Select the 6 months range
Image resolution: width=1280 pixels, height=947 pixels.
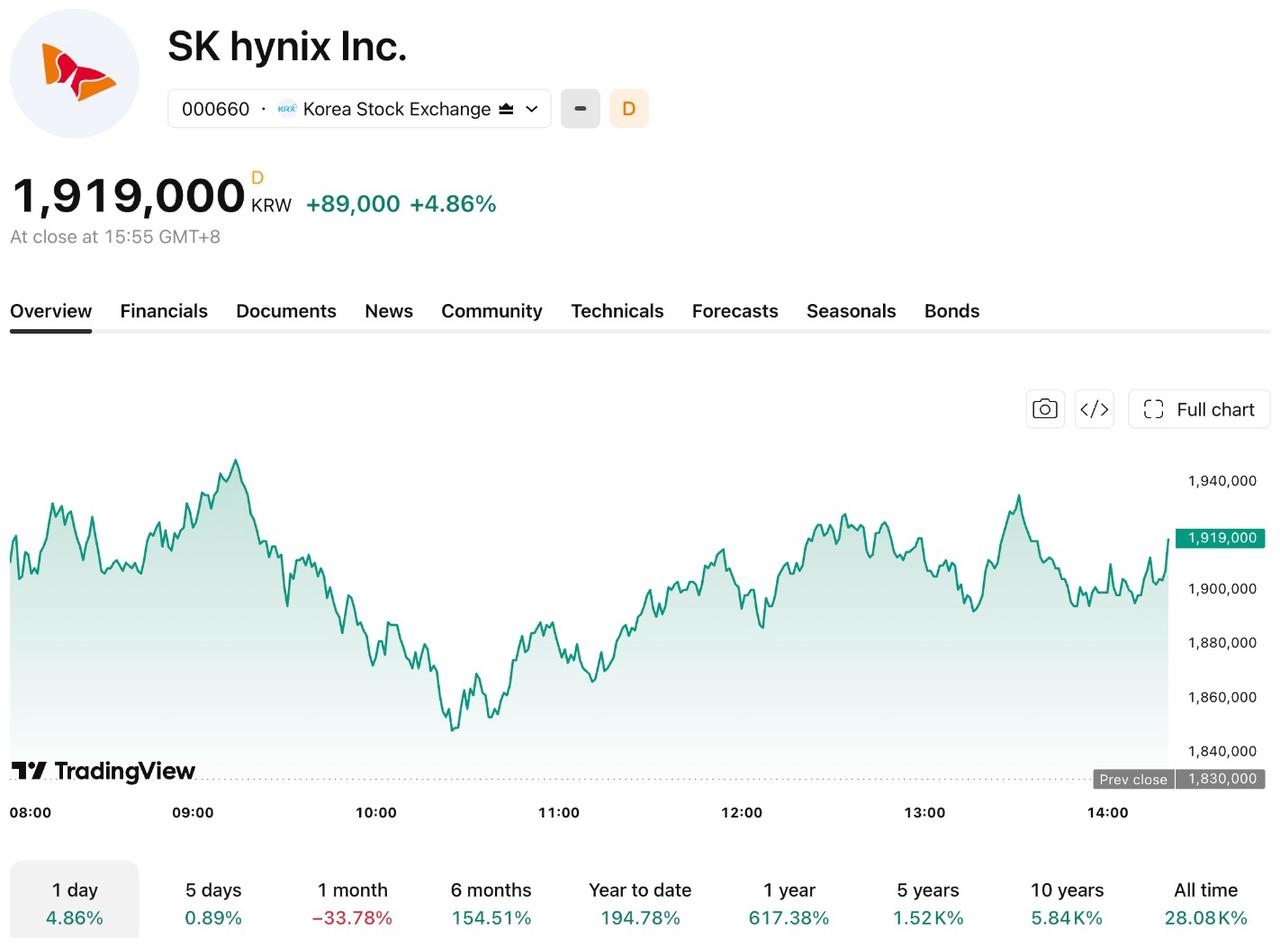coord(491,902)
